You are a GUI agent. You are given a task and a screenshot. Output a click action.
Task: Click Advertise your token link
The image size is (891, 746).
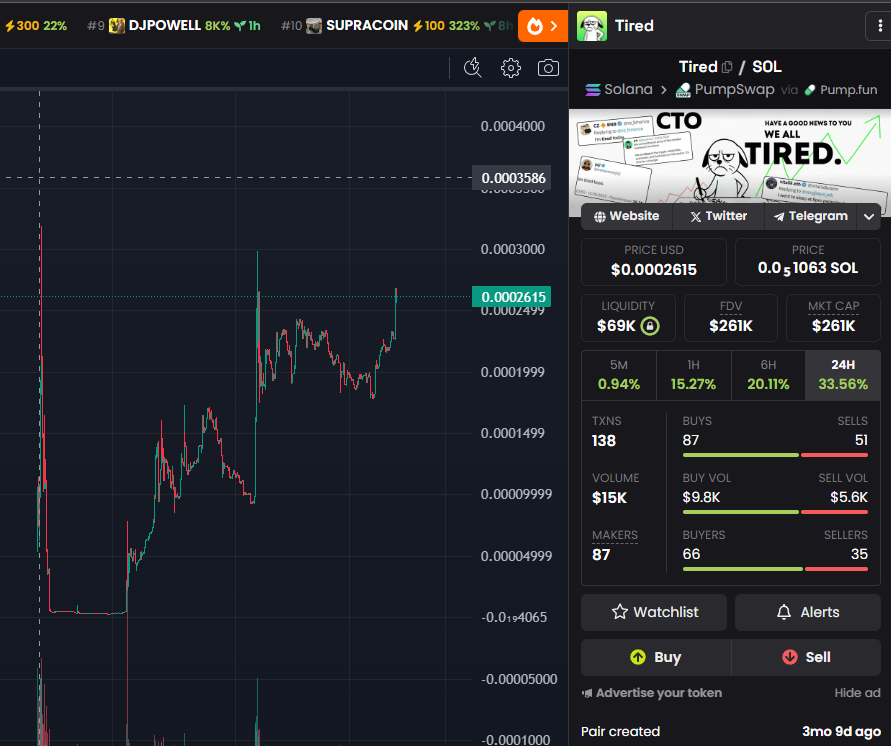(652, 693)
